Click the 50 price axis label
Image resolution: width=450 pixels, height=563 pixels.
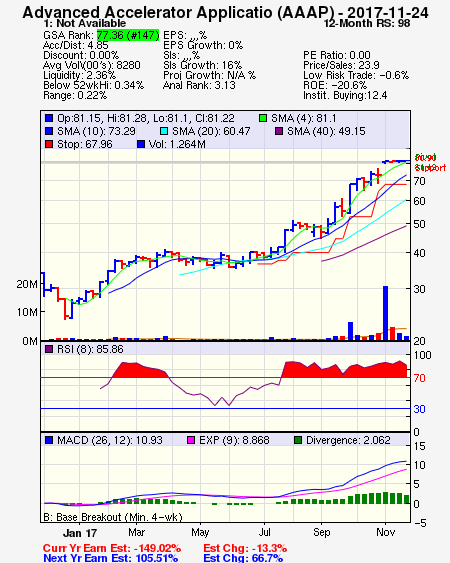[x=419, y=224]
